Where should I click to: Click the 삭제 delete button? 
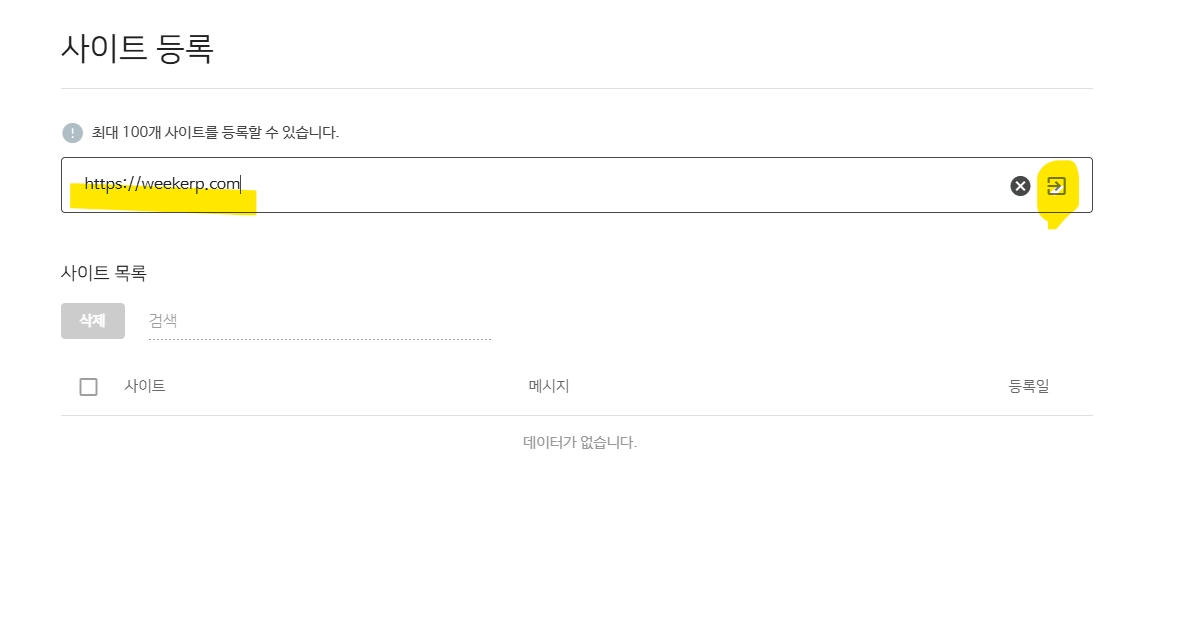tap(92, 320)
